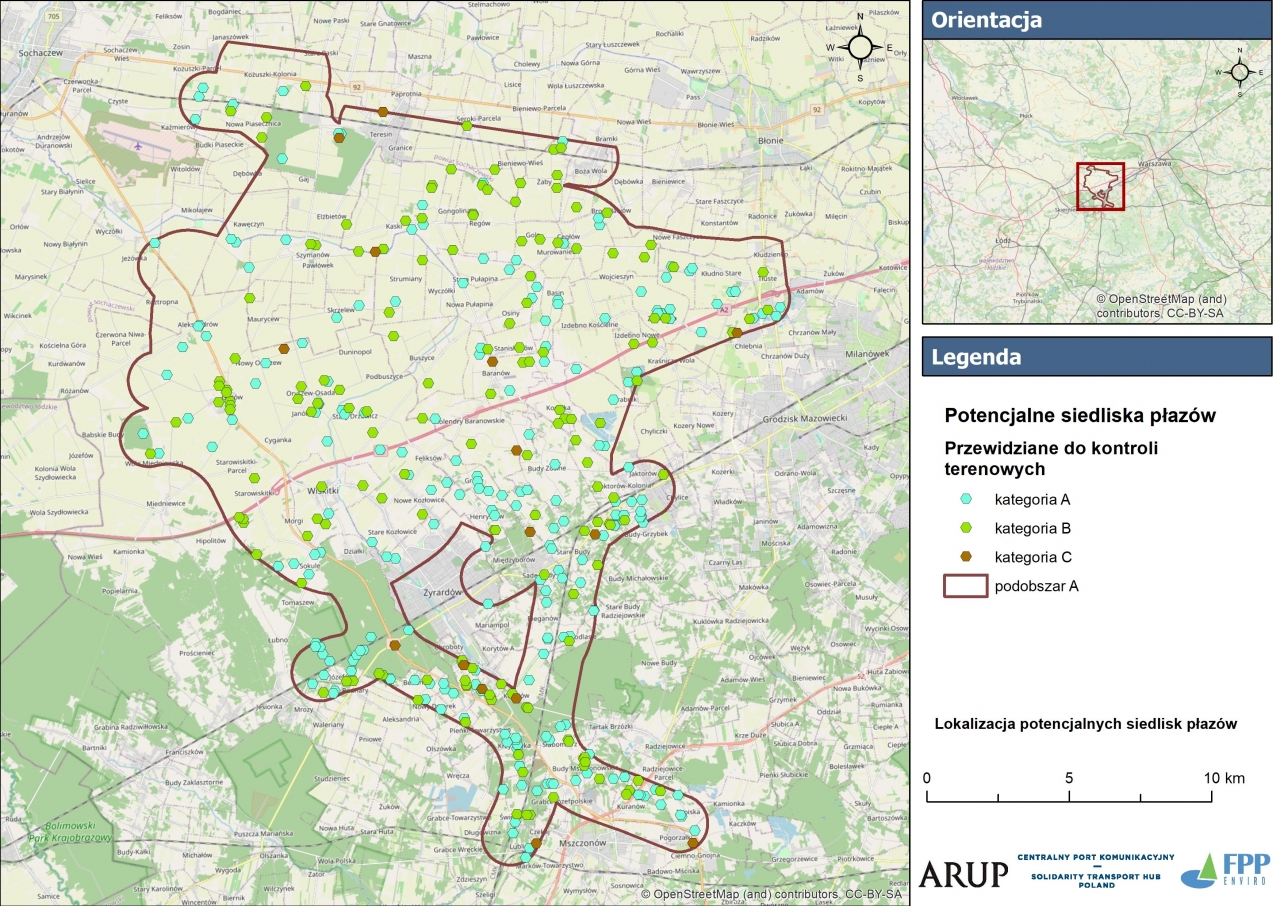Click the Grodzisk Mazowiecki town label

tap(804, 419)
